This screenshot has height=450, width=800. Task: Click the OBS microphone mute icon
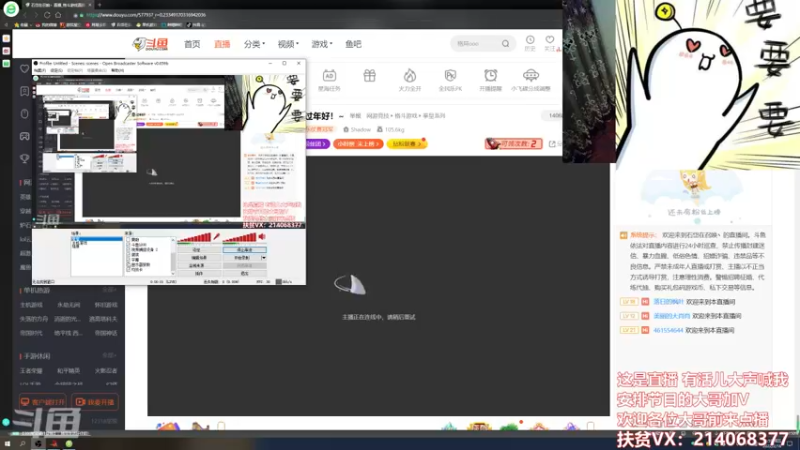point(216,237)
